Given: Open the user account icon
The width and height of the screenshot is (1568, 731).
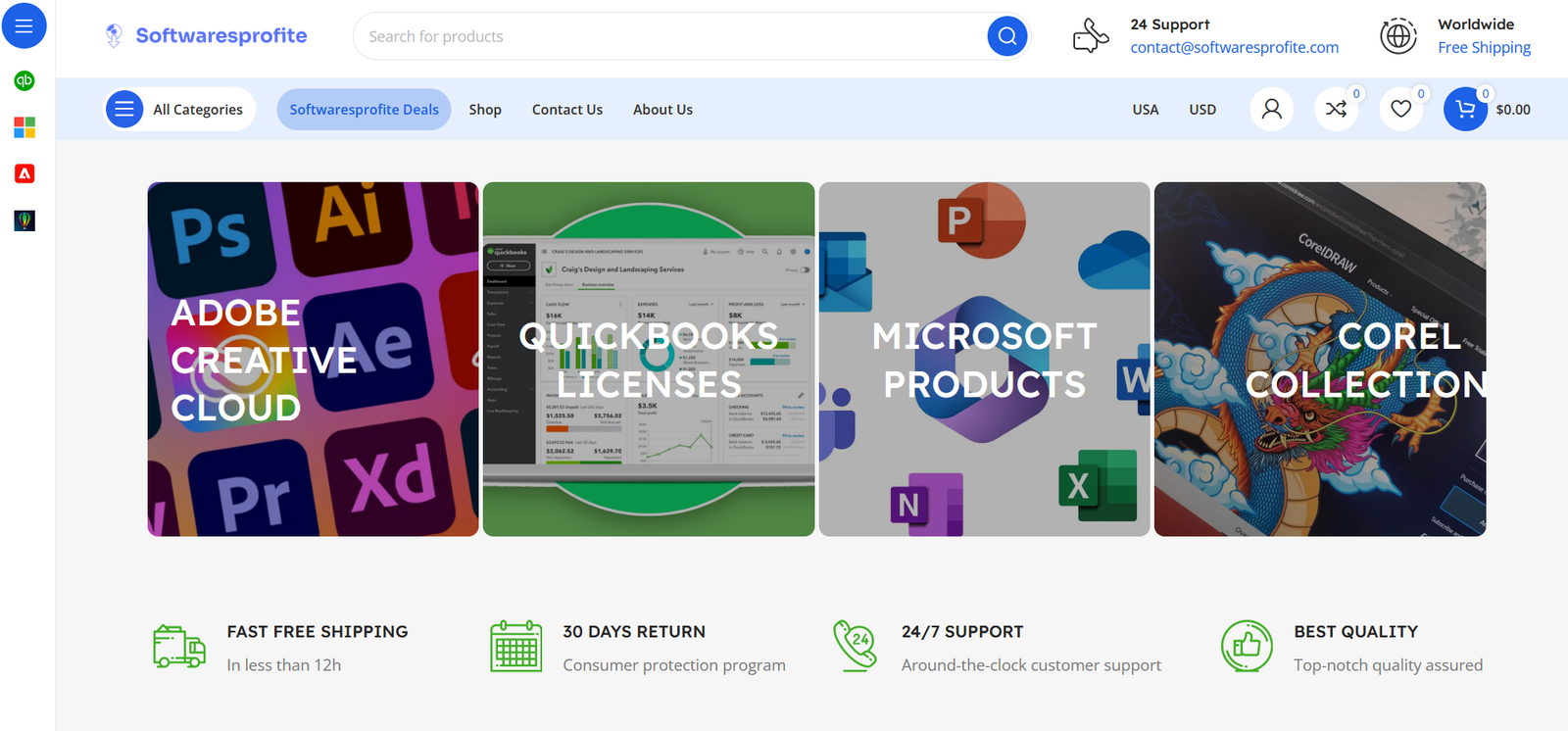Looking at the screenshot, I should [1271, 109].
